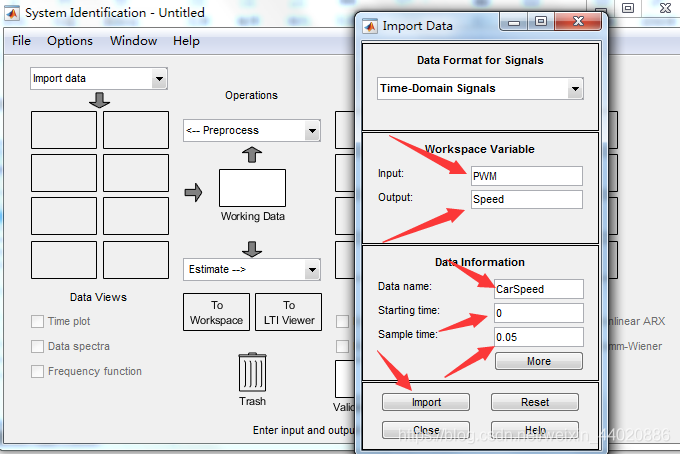Click the Trash can icon
The width and height of the screenshot is (680, 454).
252,372
